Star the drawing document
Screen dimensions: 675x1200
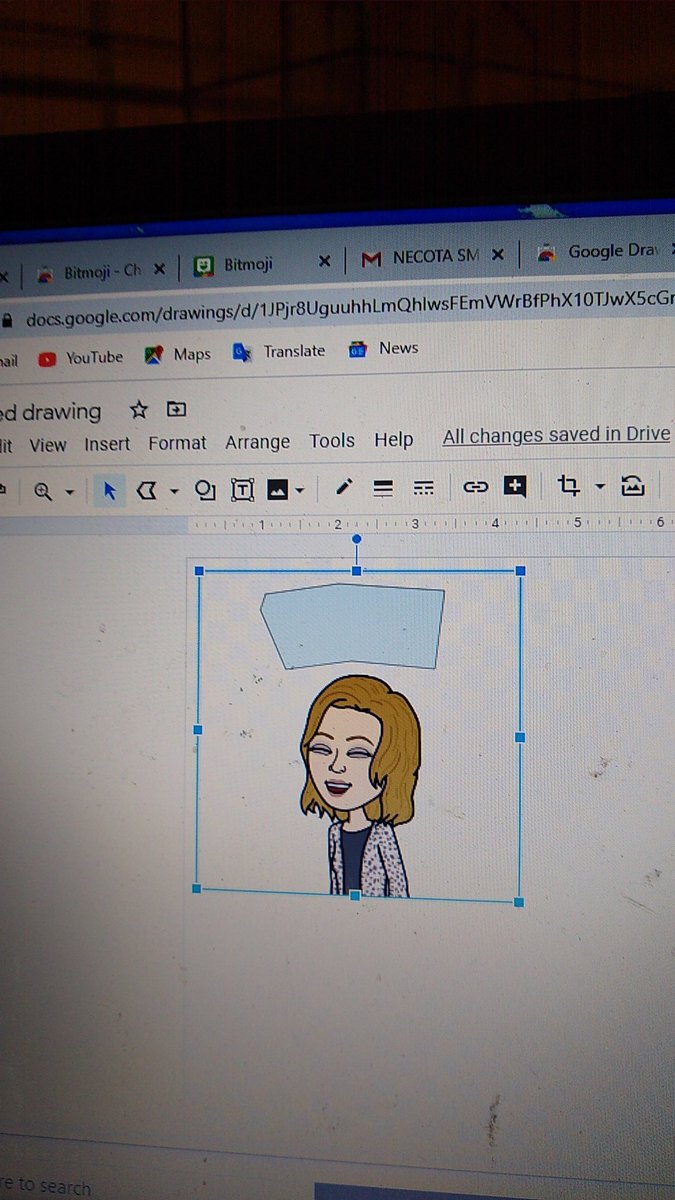pos(139,410)
